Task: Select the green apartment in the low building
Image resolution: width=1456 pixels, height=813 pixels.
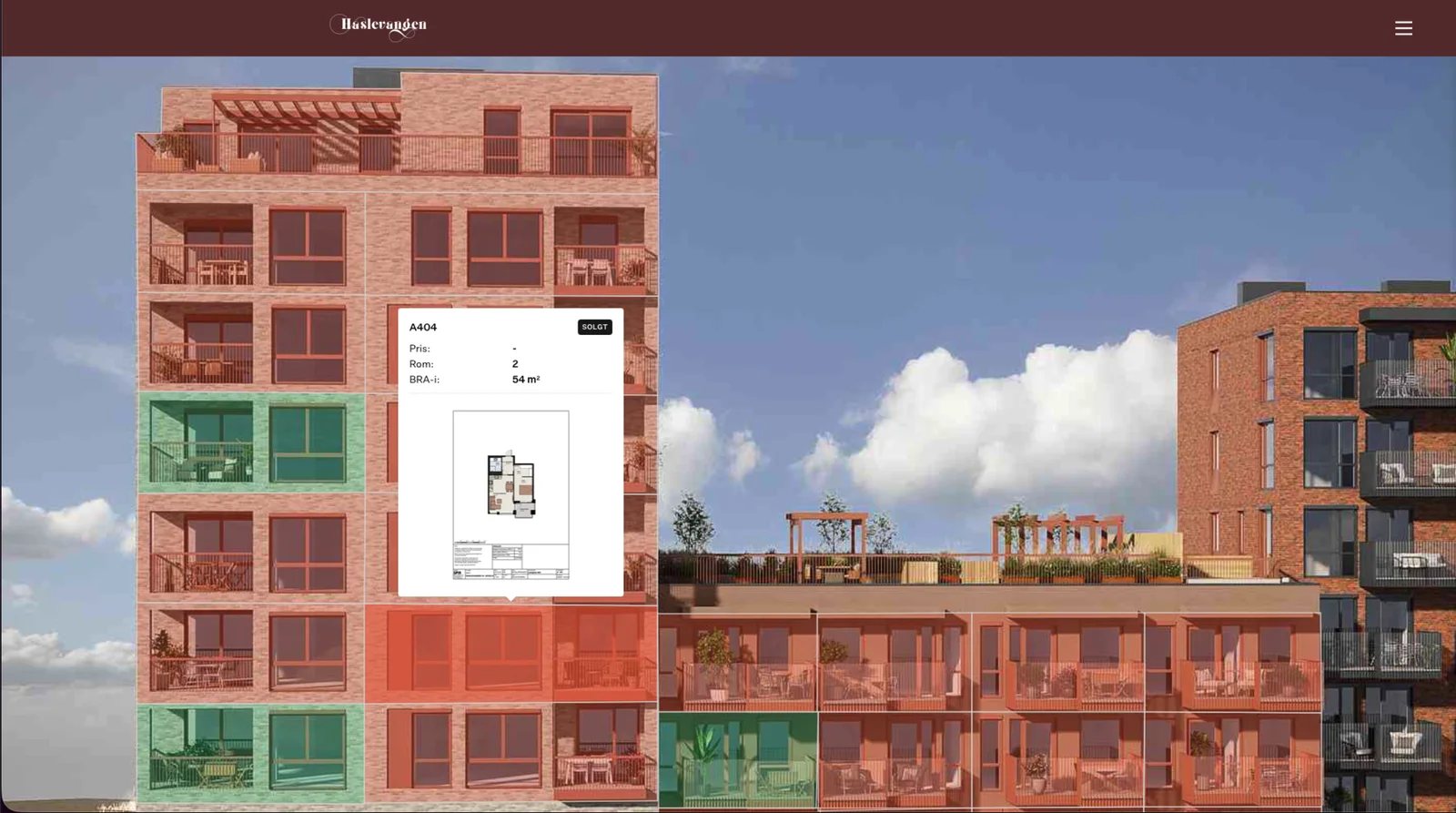Action: point(738,760)
